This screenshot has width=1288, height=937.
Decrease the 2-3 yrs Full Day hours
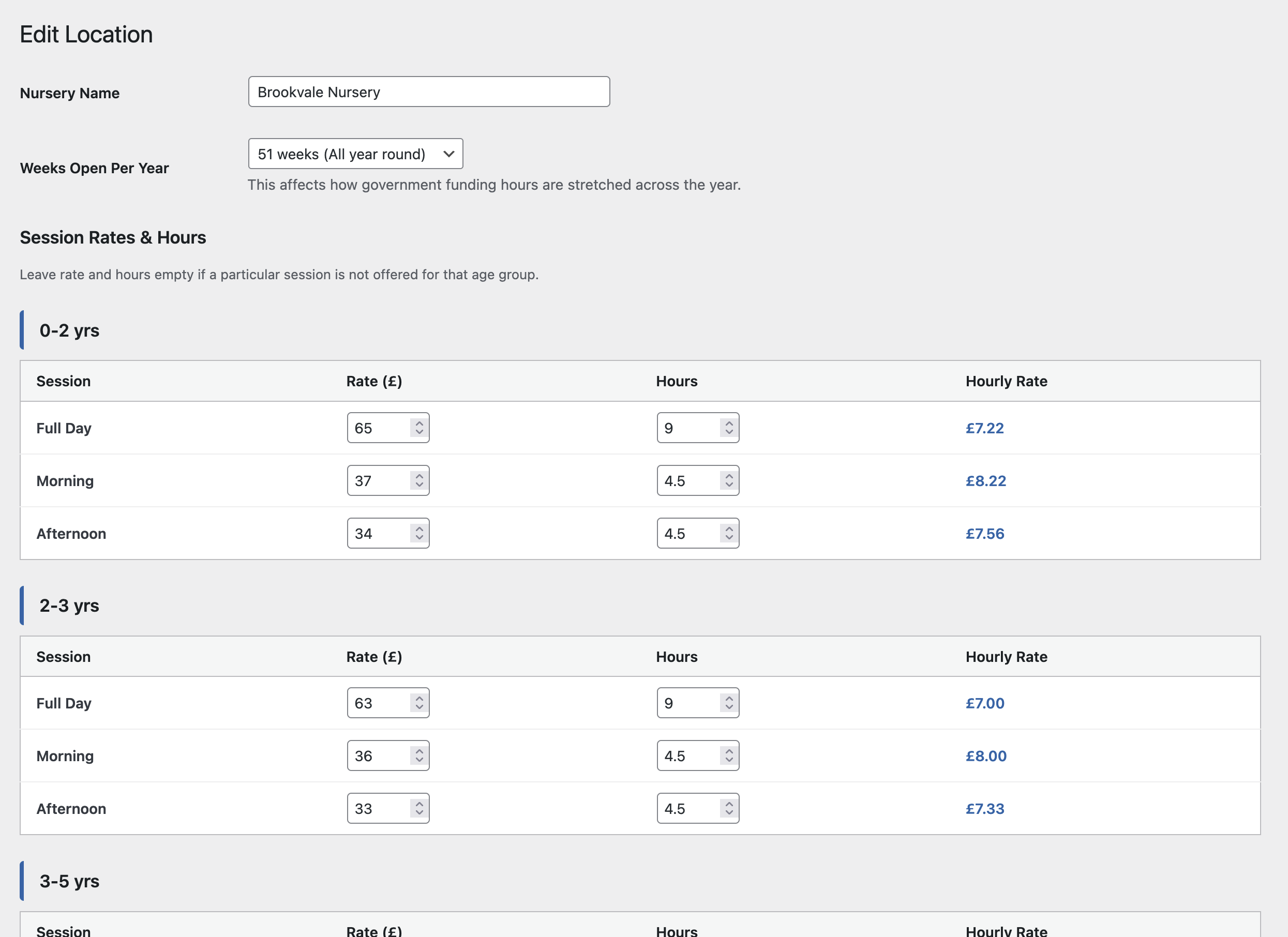729,708
